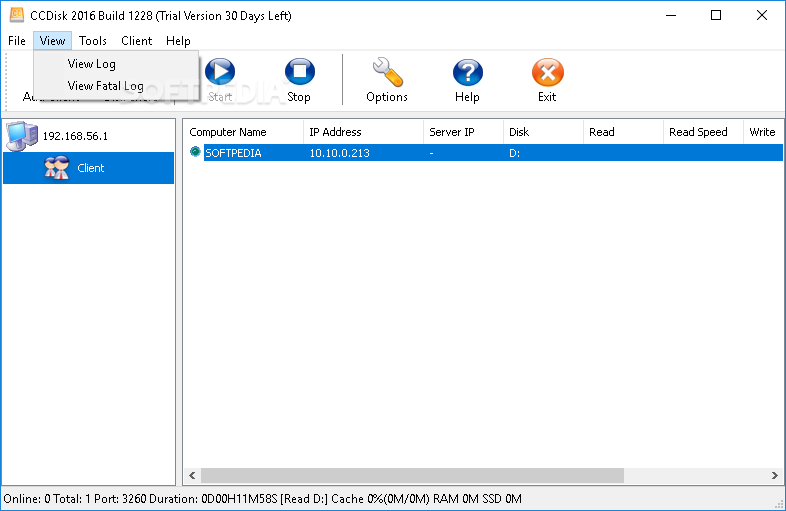The height and width of the screenshot is (511, 786).
Task: Click the Duration status bar text
Action: coord(213,499)
